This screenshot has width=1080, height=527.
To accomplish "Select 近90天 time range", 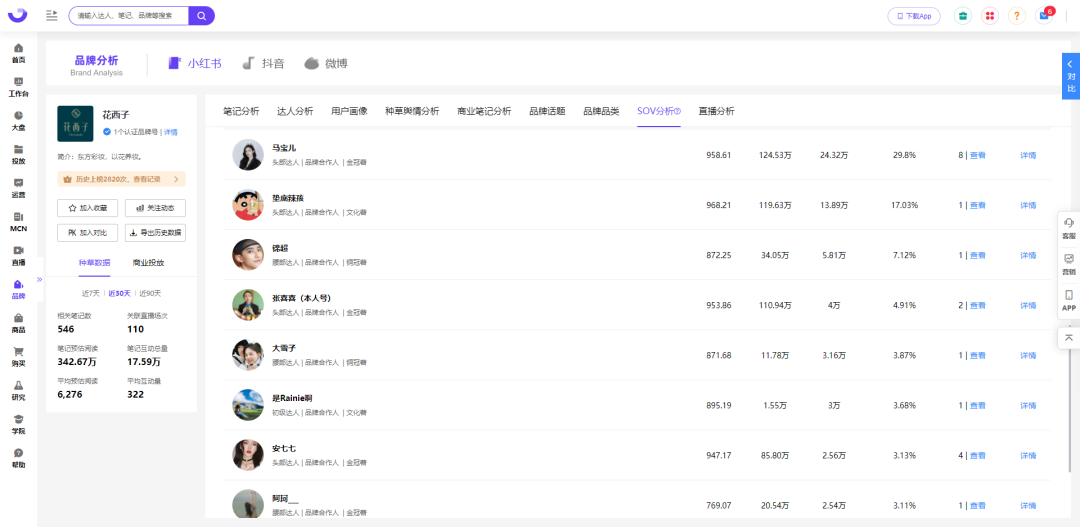I will tap(150, 293).
